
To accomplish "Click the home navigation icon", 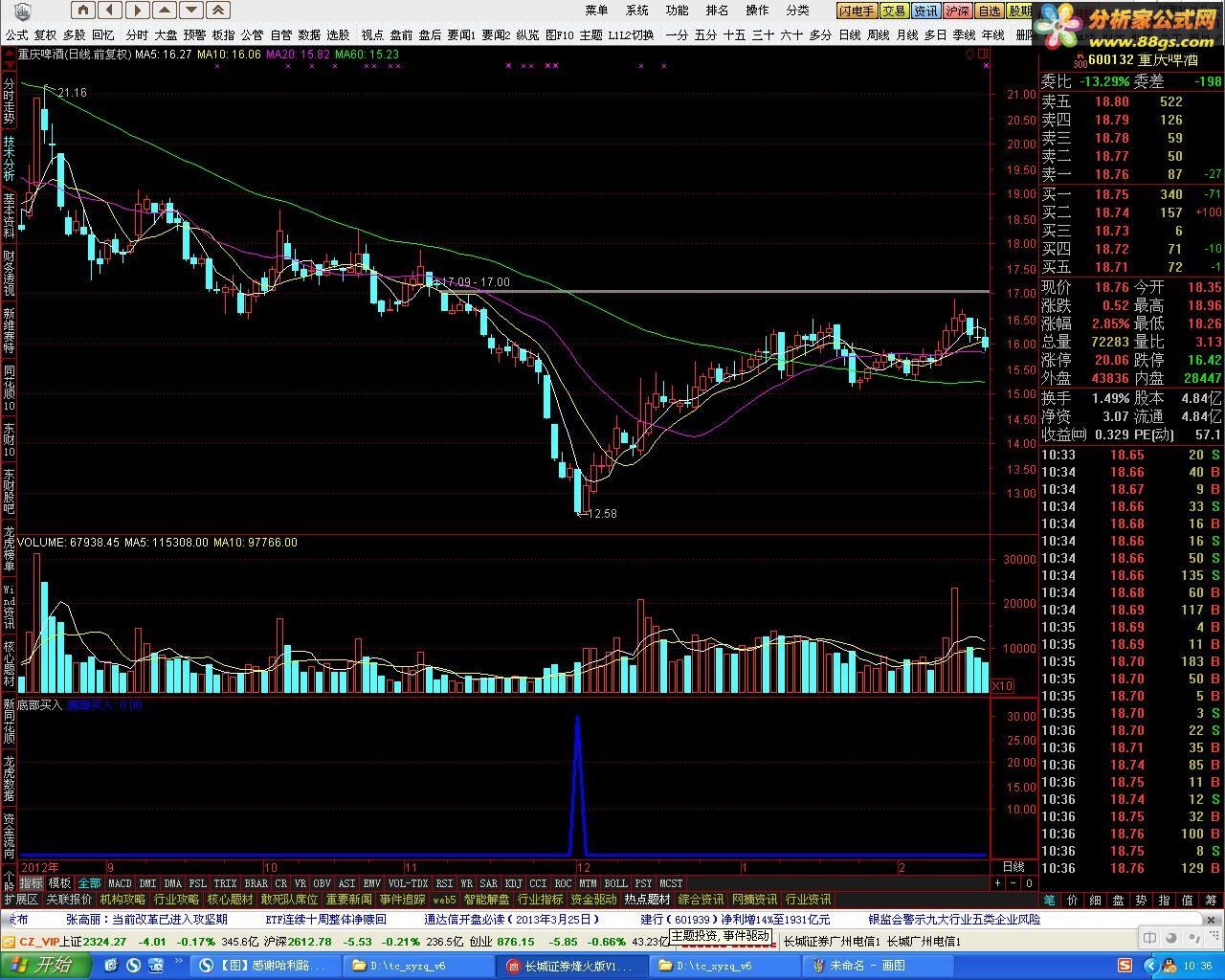I will pyautogui.click(x=83, y=11).
